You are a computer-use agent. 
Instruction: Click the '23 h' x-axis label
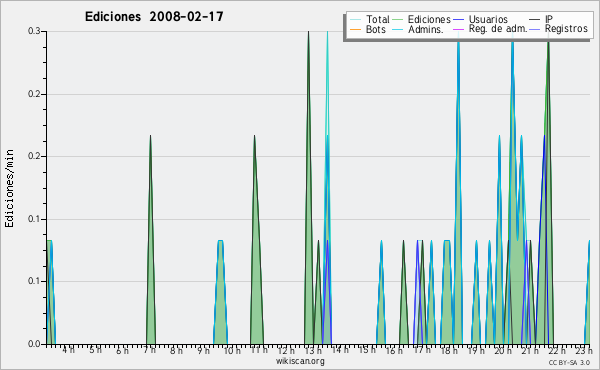(584, 350)
